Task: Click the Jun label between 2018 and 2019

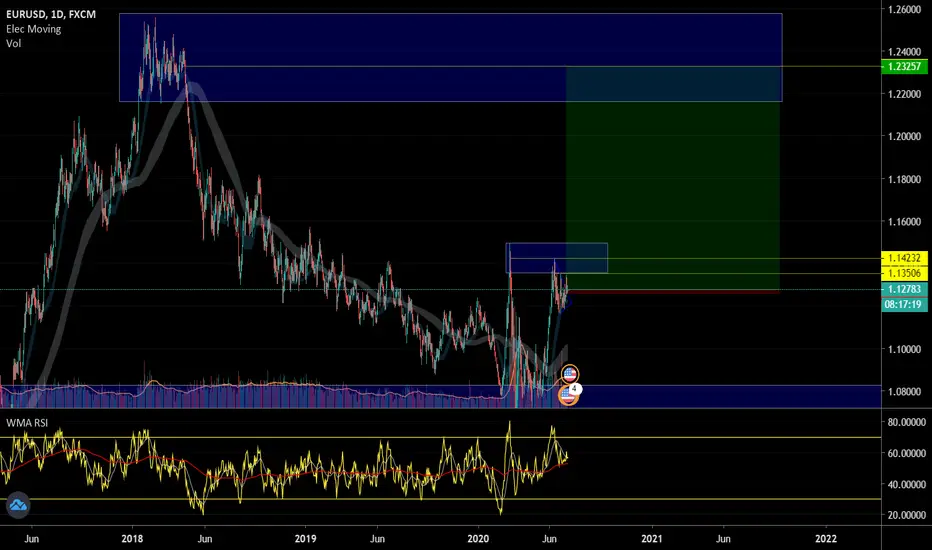Action: 204,539
